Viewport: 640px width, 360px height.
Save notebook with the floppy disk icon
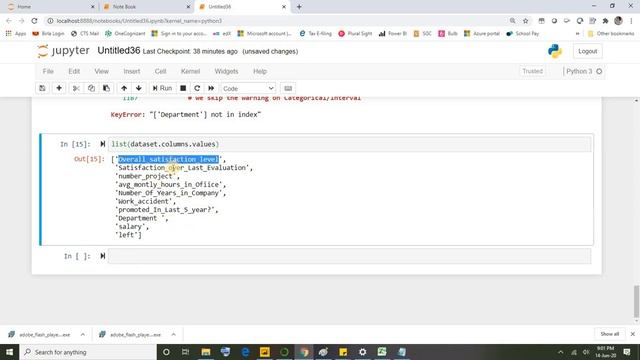(42, 88)
